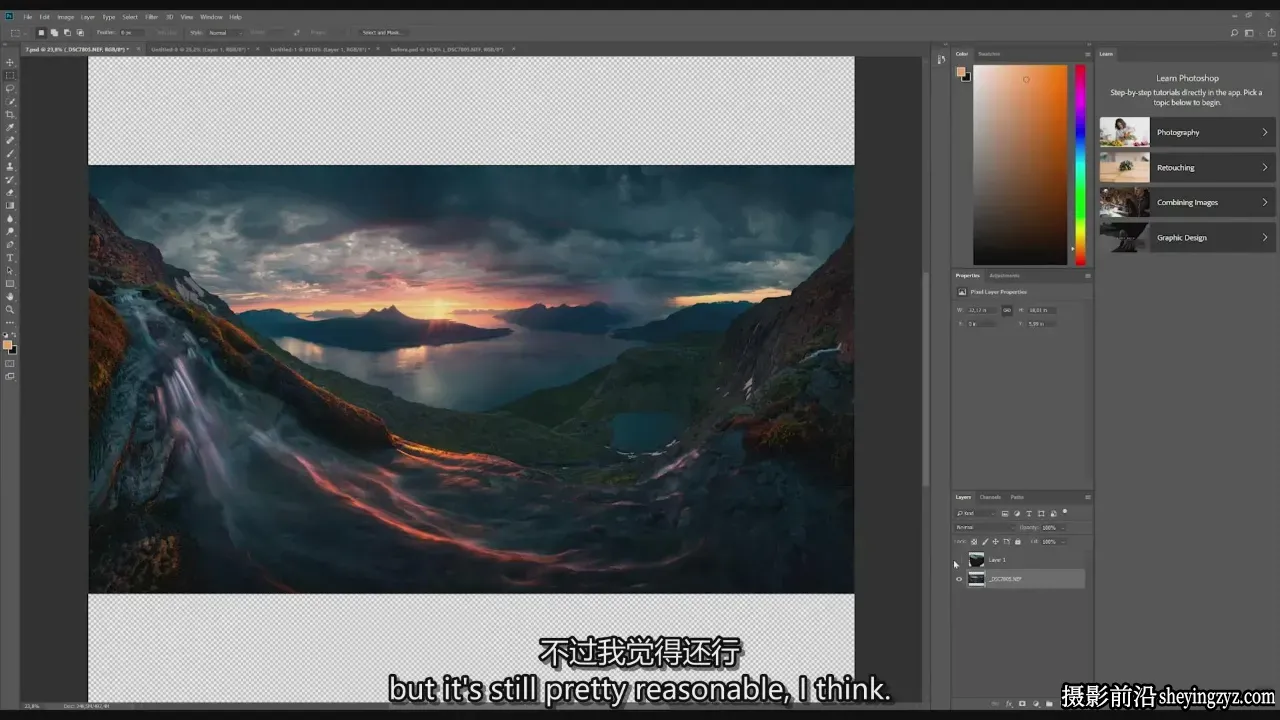
Task: Select the Horizontal Type tool
Action: (10, 257)
